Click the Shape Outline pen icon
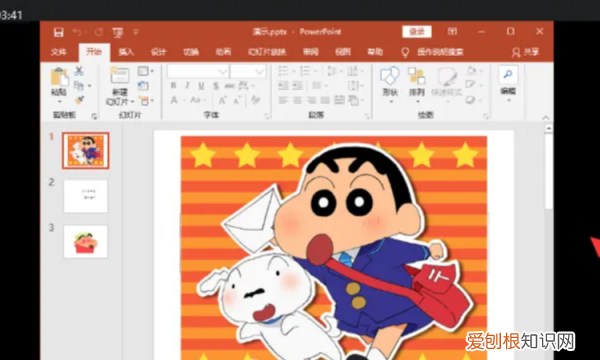Viewport: 600px width, 360px height. click(x=470, y=85)
